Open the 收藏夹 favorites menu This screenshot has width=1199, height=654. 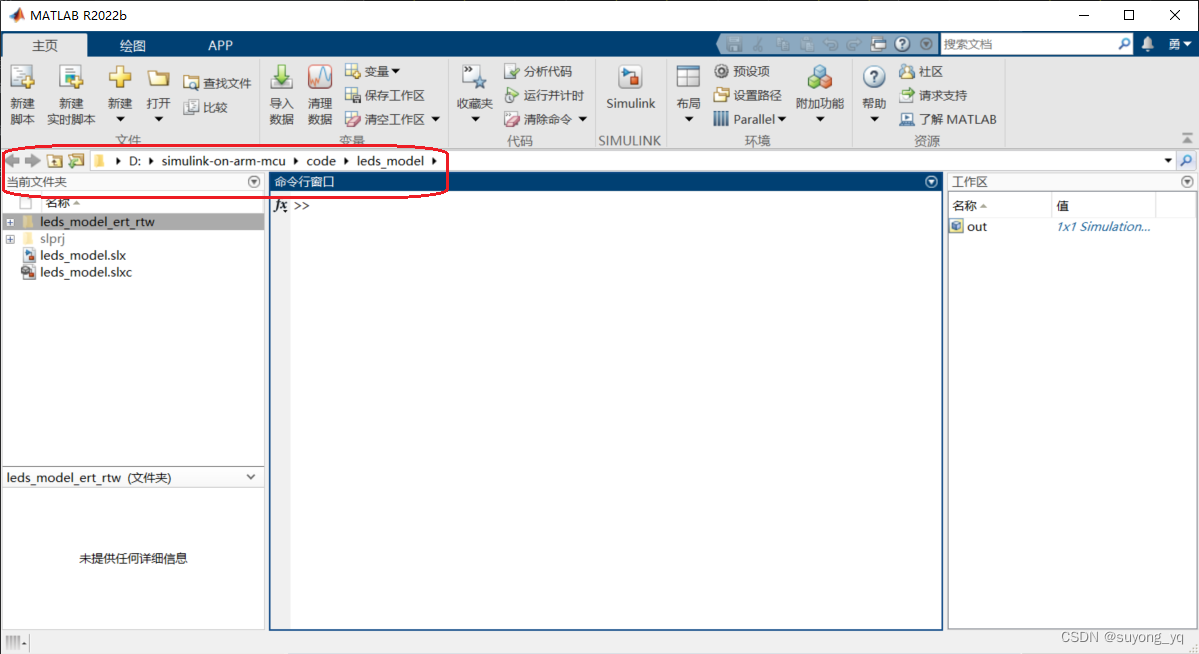(x=475, y=95)
